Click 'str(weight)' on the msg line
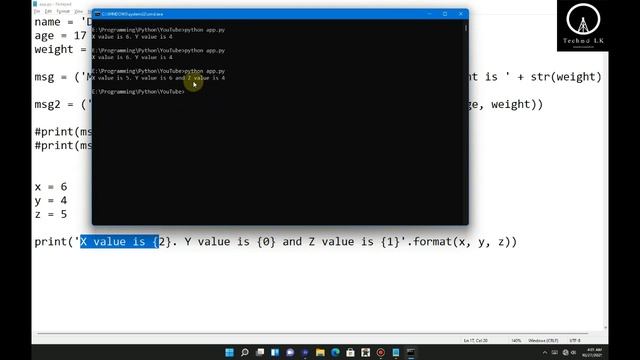This screenshot has height=360, width=640. tap(566, 77)
